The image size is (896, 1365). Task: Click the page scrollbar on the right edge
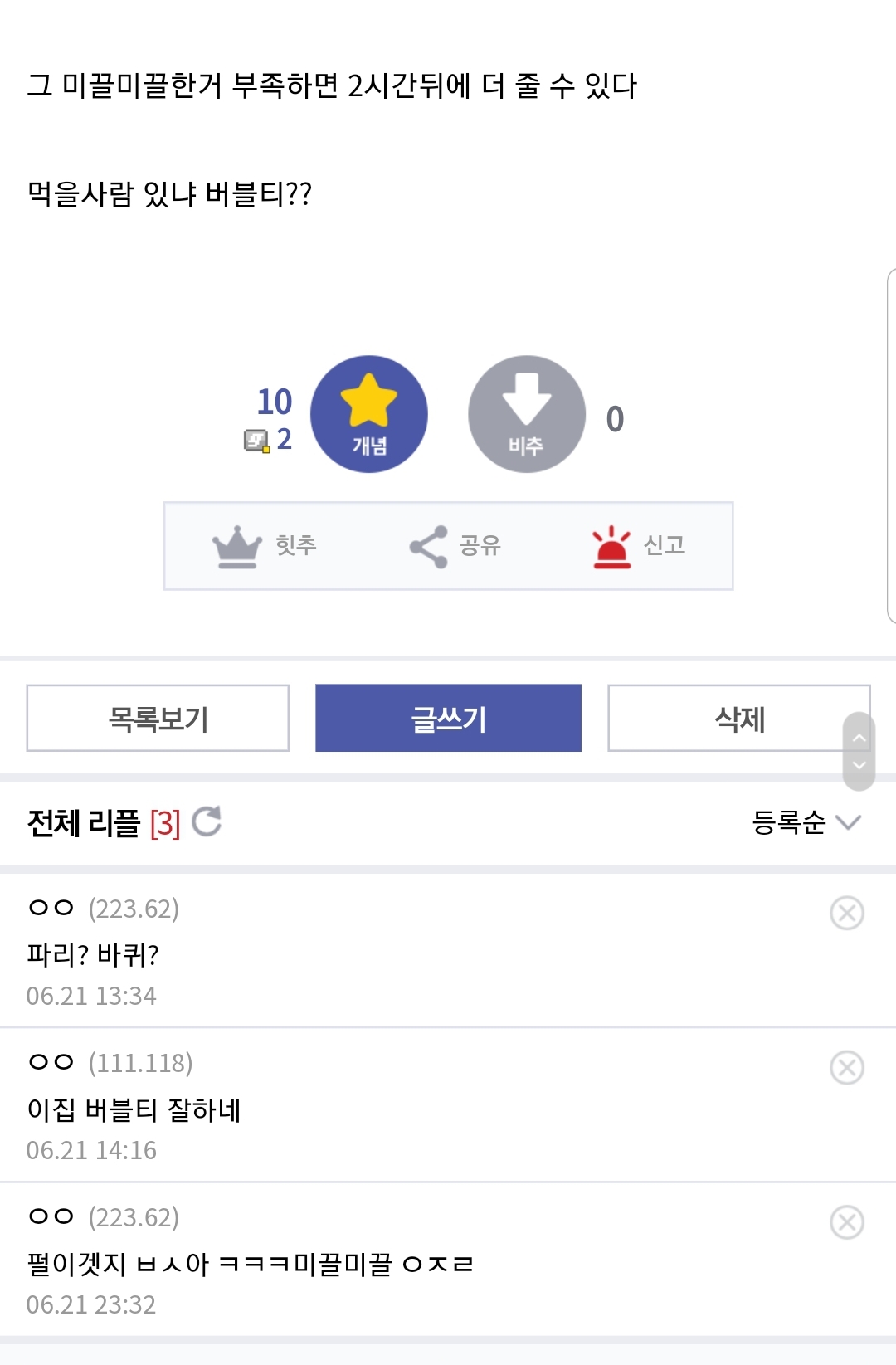coord(891,446)
